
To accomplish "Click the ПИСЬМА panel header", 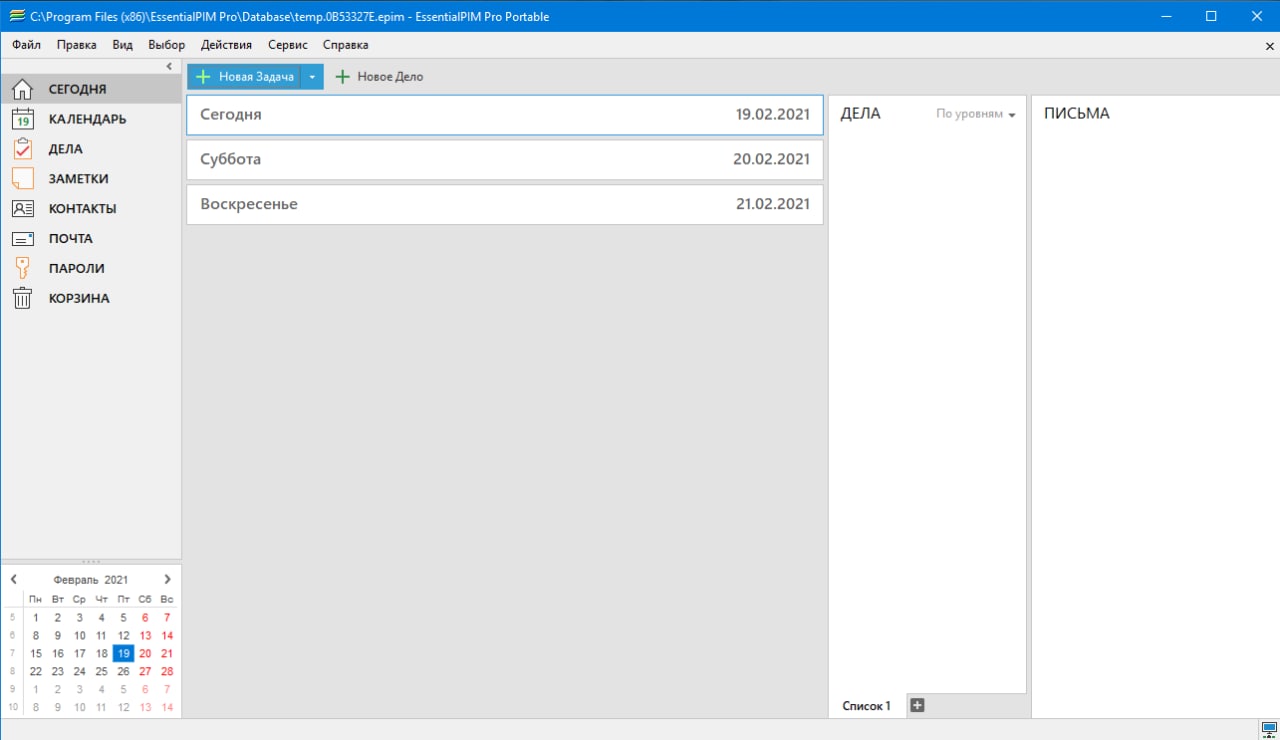I will (1077, 114).
